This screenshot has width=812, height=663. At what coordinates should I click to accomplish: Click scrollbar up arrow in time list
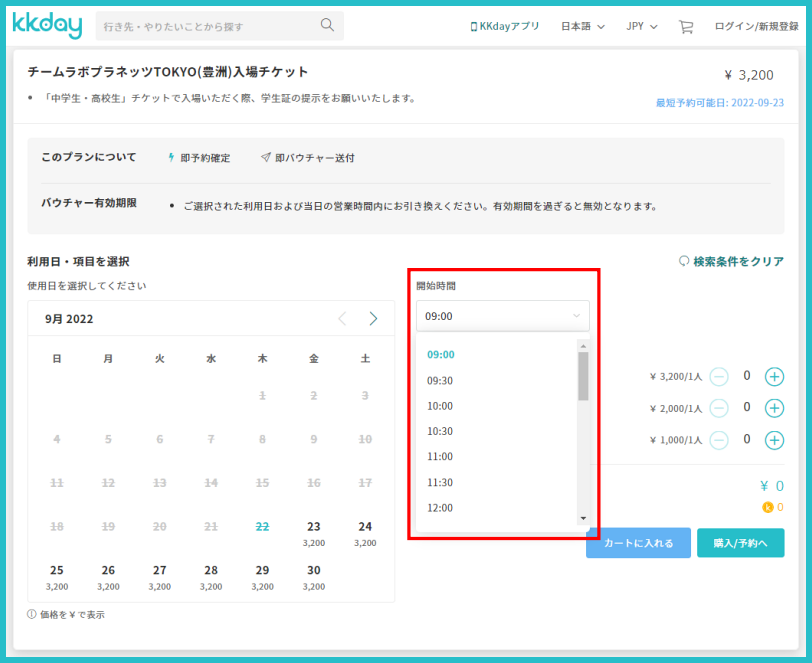(x=583, y=346)
